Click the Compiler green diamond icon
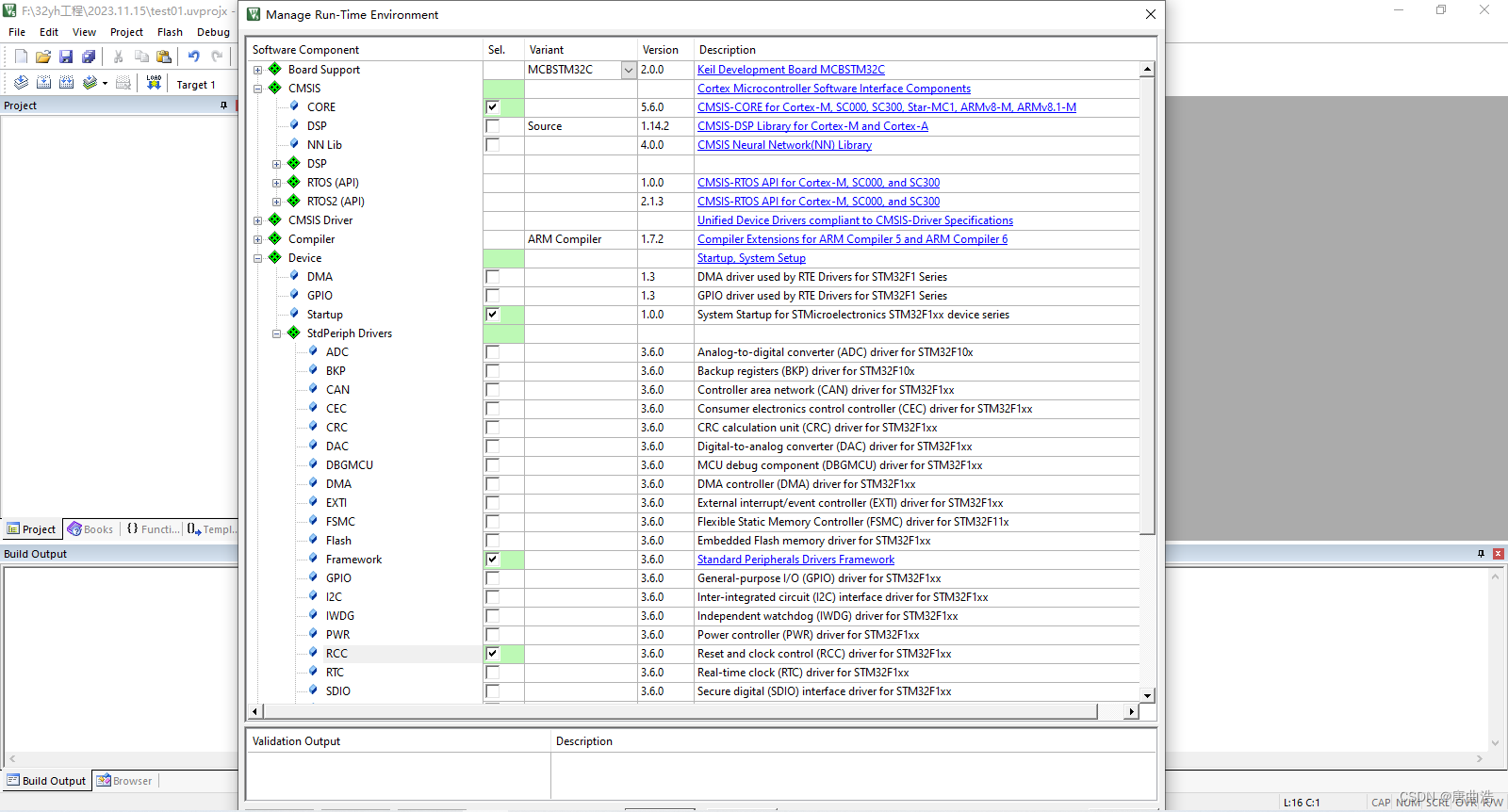Screen dimensions: 1508x812 click(275, 238)
